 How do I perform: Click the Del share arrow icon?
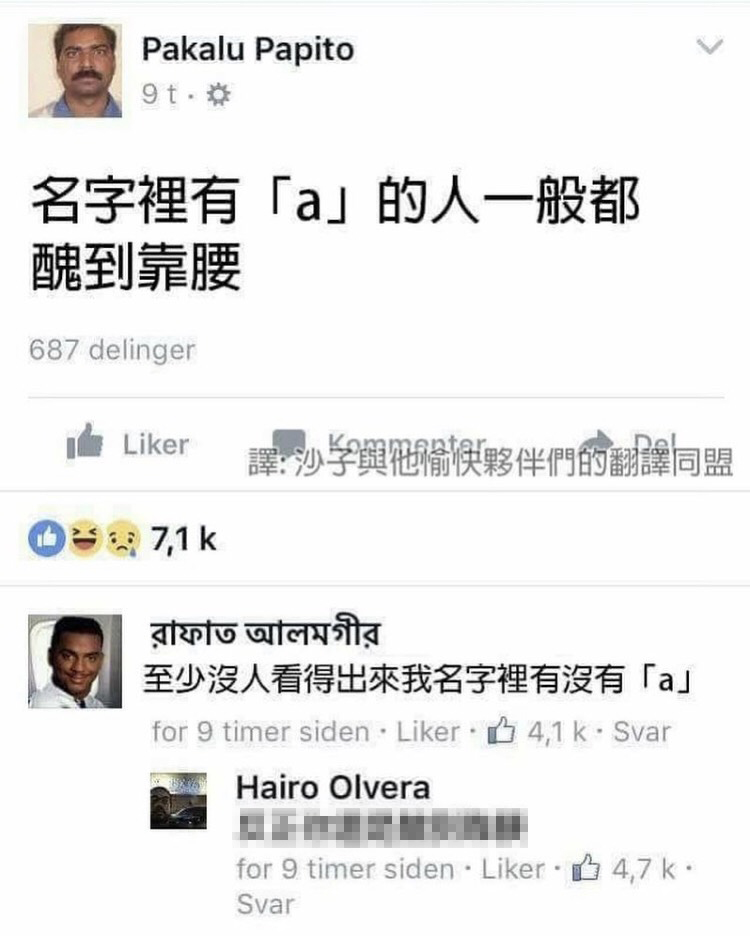(x=597, y=441)
